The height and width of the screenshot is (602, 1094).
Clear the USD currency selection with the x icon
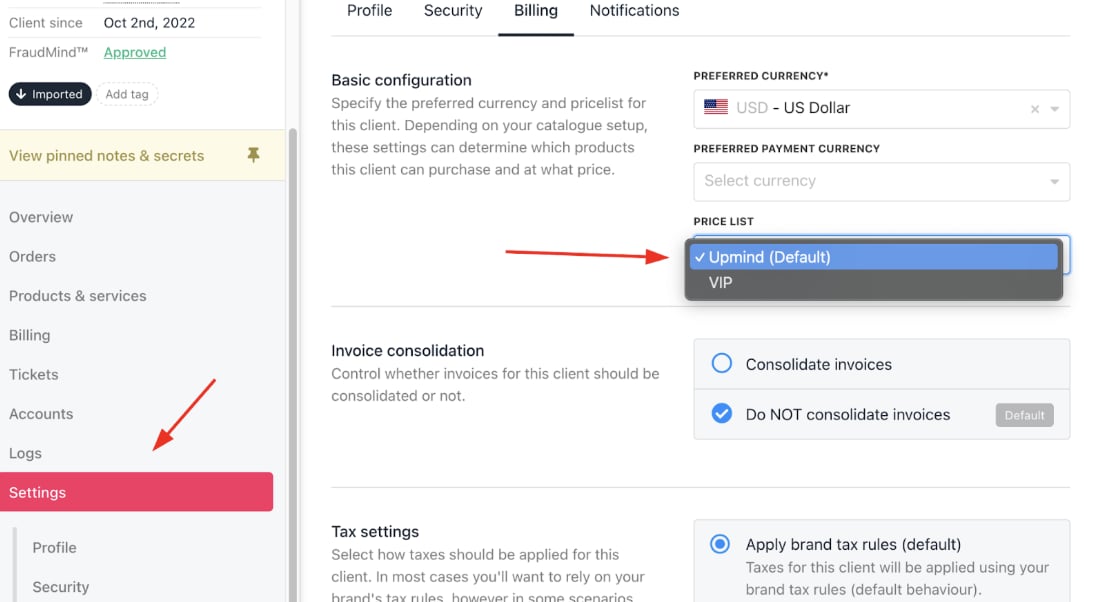(x=1035, y=109)
